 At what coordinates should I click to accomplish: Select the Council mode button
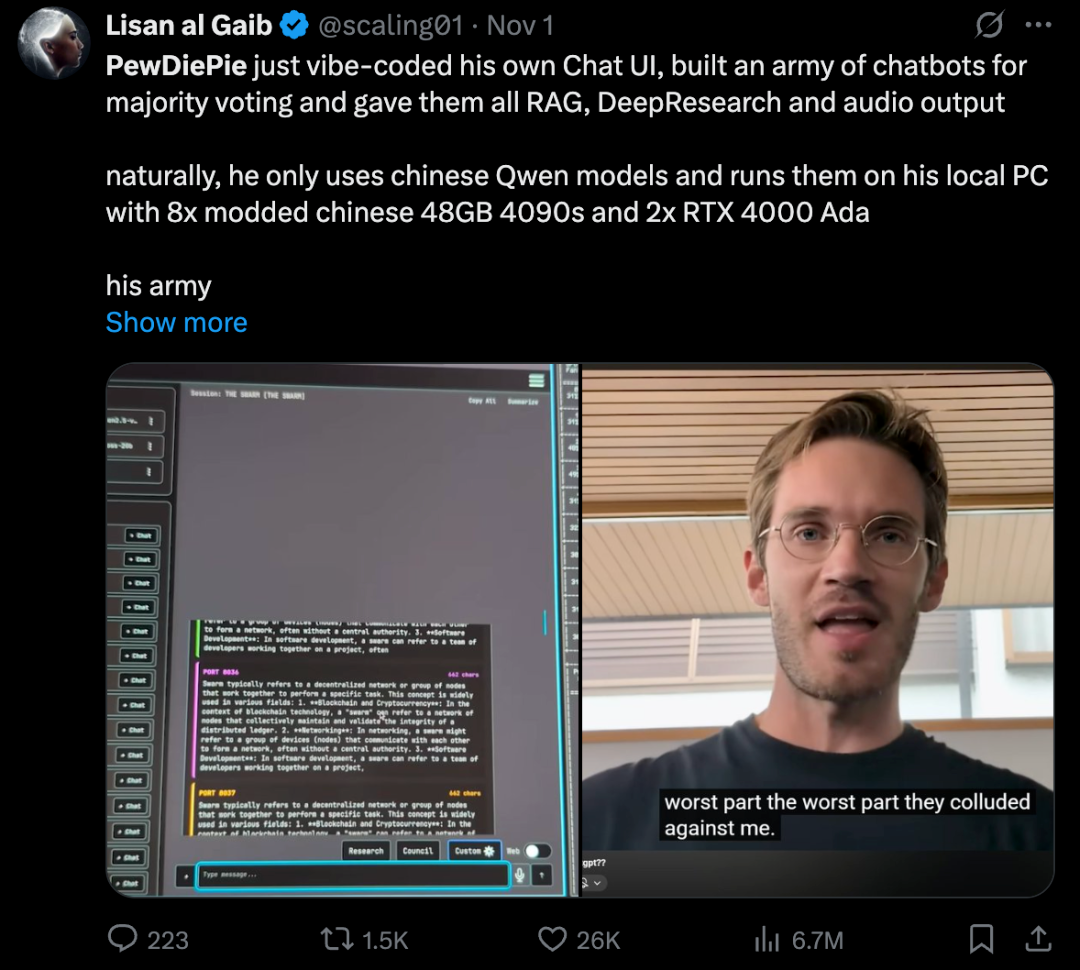click(x=418, y=851)
